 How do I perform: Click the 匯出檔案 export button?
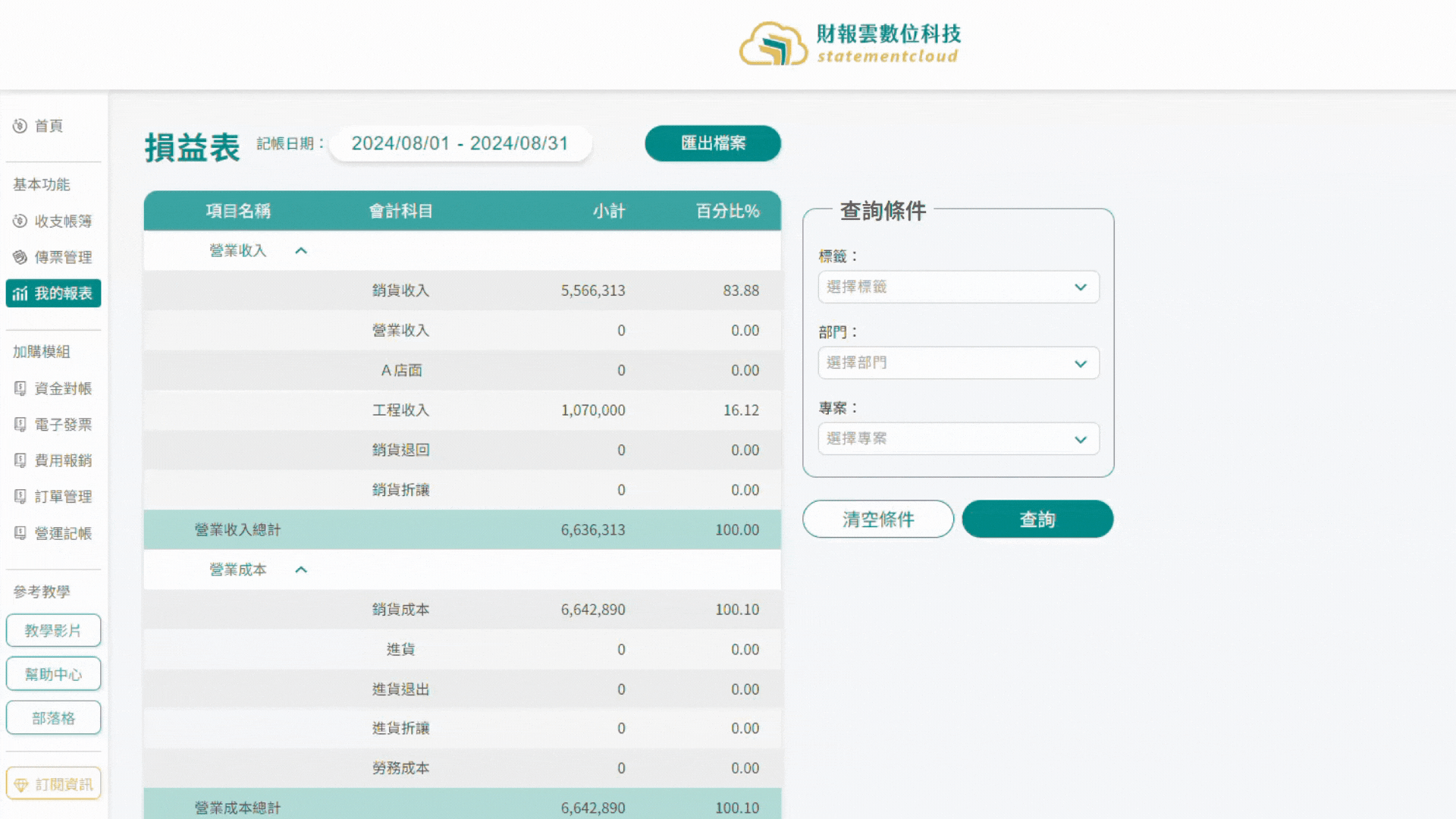coord(713,143)
